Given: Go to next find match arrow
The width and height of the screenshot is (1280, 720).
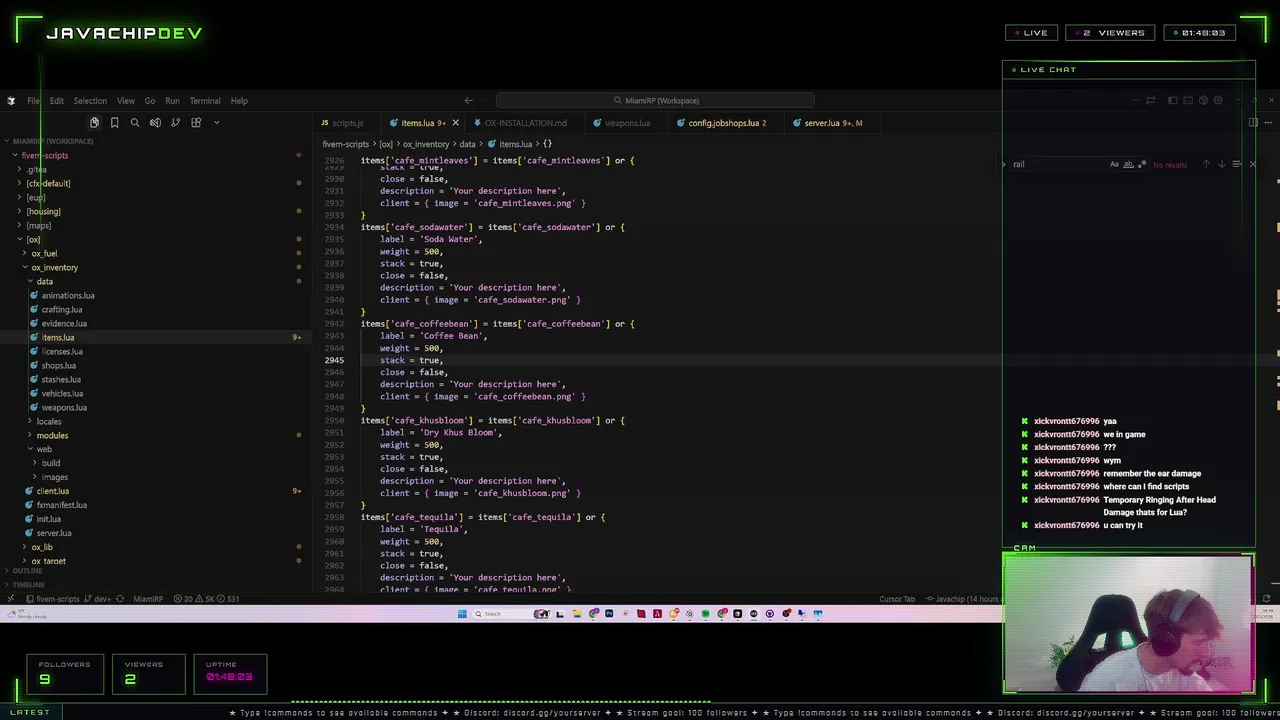Looking at the screenshot, I should [x=1221, y=164].
